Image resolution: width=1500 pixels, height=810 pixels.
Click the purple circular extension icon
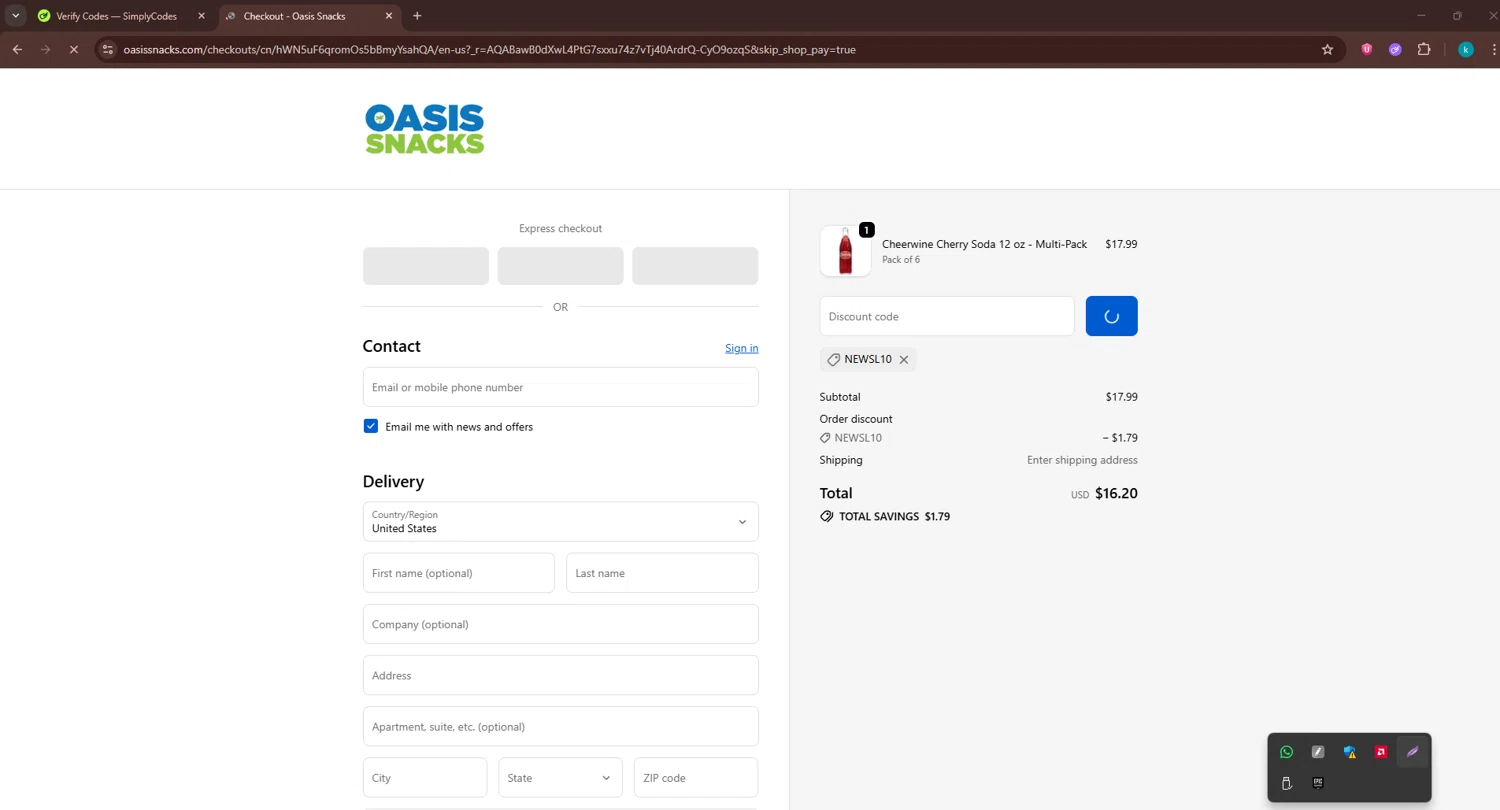pyautogui.click(x=1395, y=49)
